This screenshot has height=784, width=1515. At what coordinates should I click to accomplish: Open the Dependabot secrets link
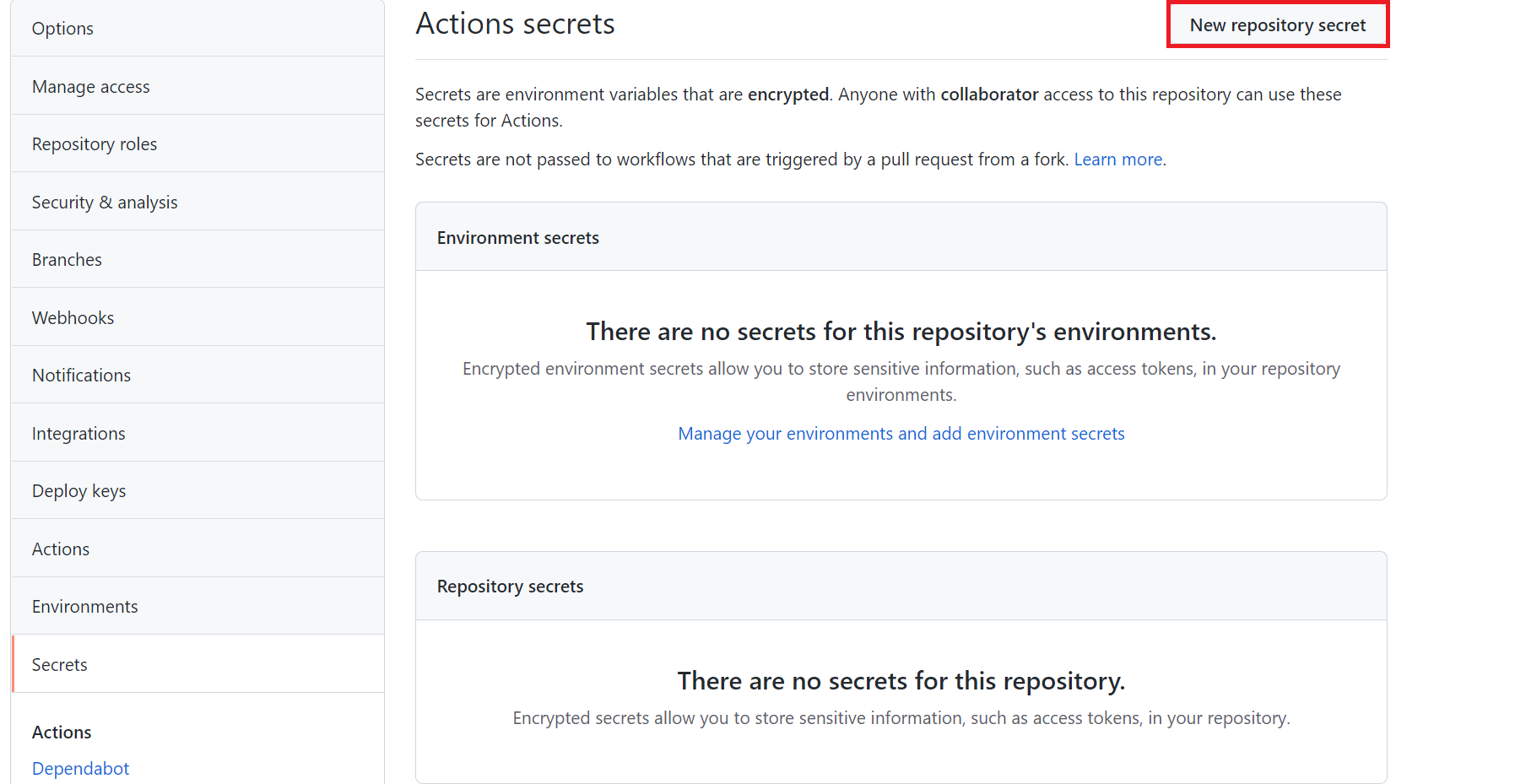pos(80,769)
